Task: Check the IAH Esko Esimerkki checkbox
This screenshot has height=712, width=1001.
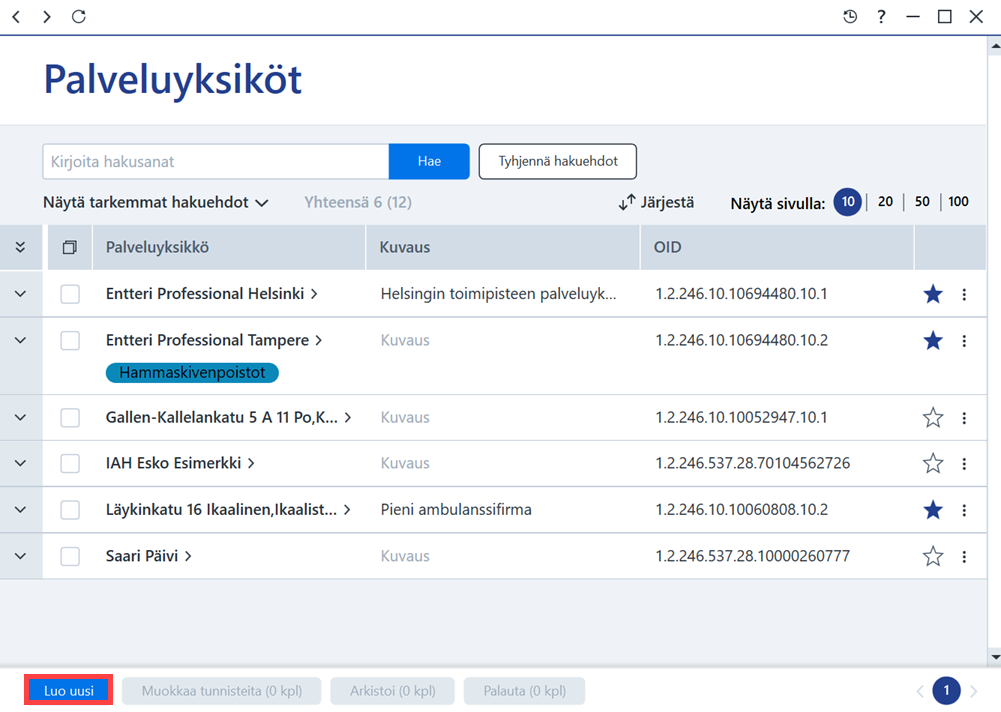Action: [x=70, y=464]
